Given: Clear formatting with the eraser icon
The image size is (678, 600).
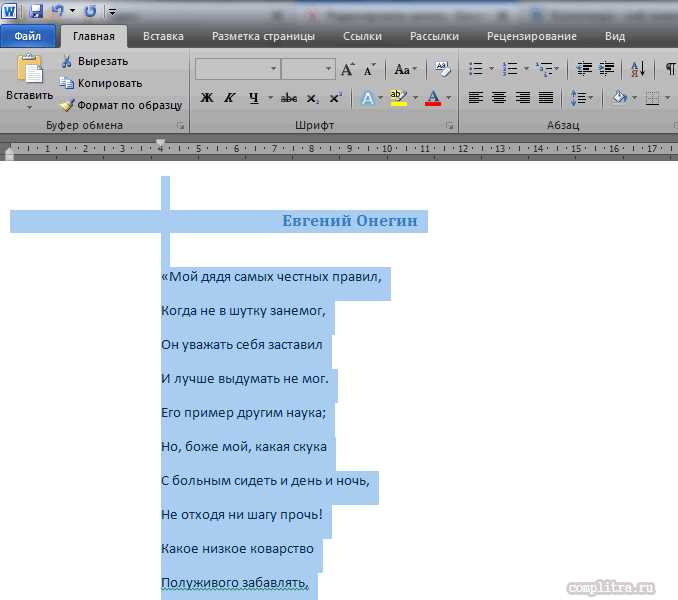Looking at the screenshot, I should pyautogui.click(x=442, y=69).
